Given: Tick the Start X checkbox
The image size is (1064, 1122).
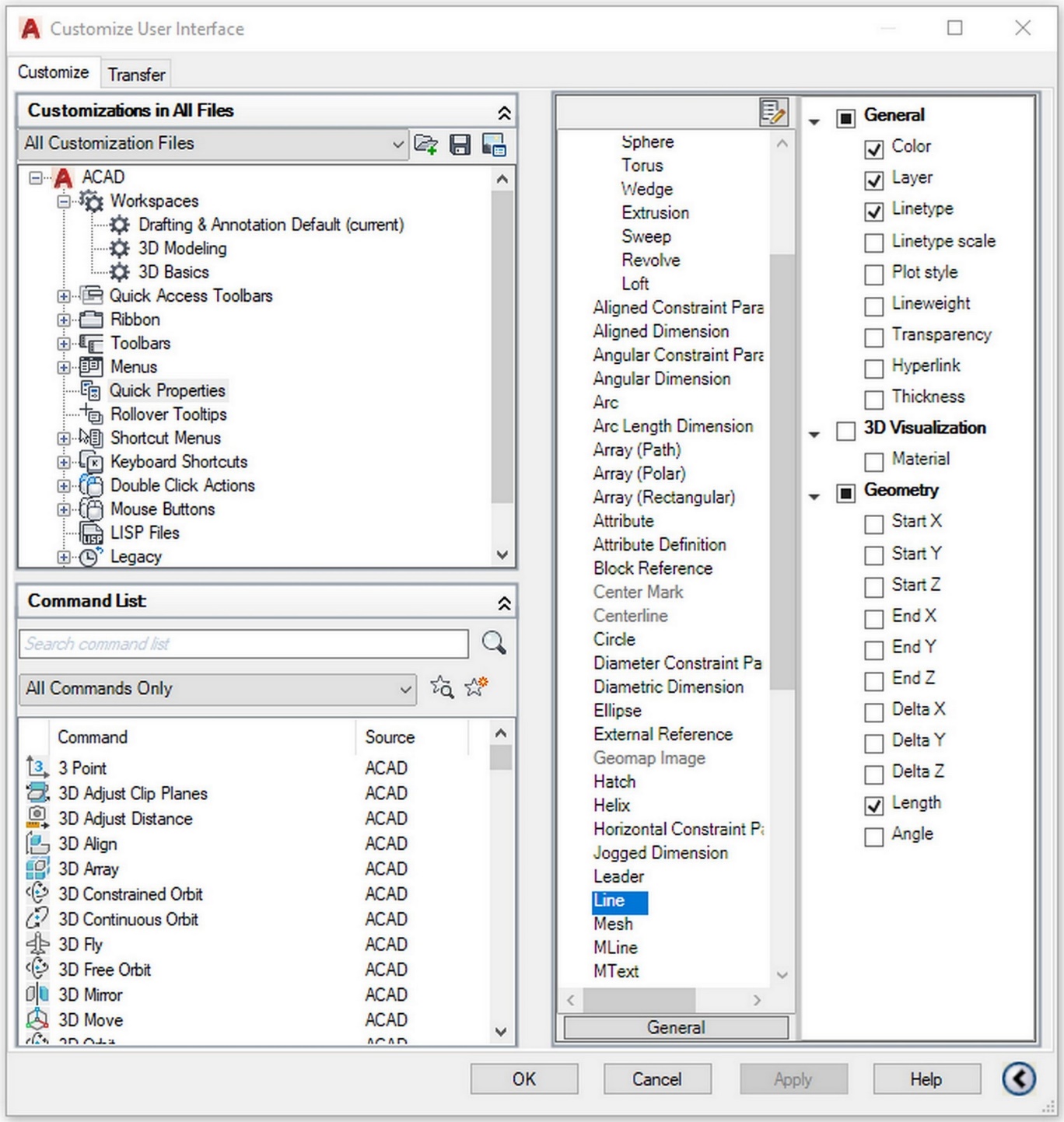Looking at the screenshot, I should 874,523.
